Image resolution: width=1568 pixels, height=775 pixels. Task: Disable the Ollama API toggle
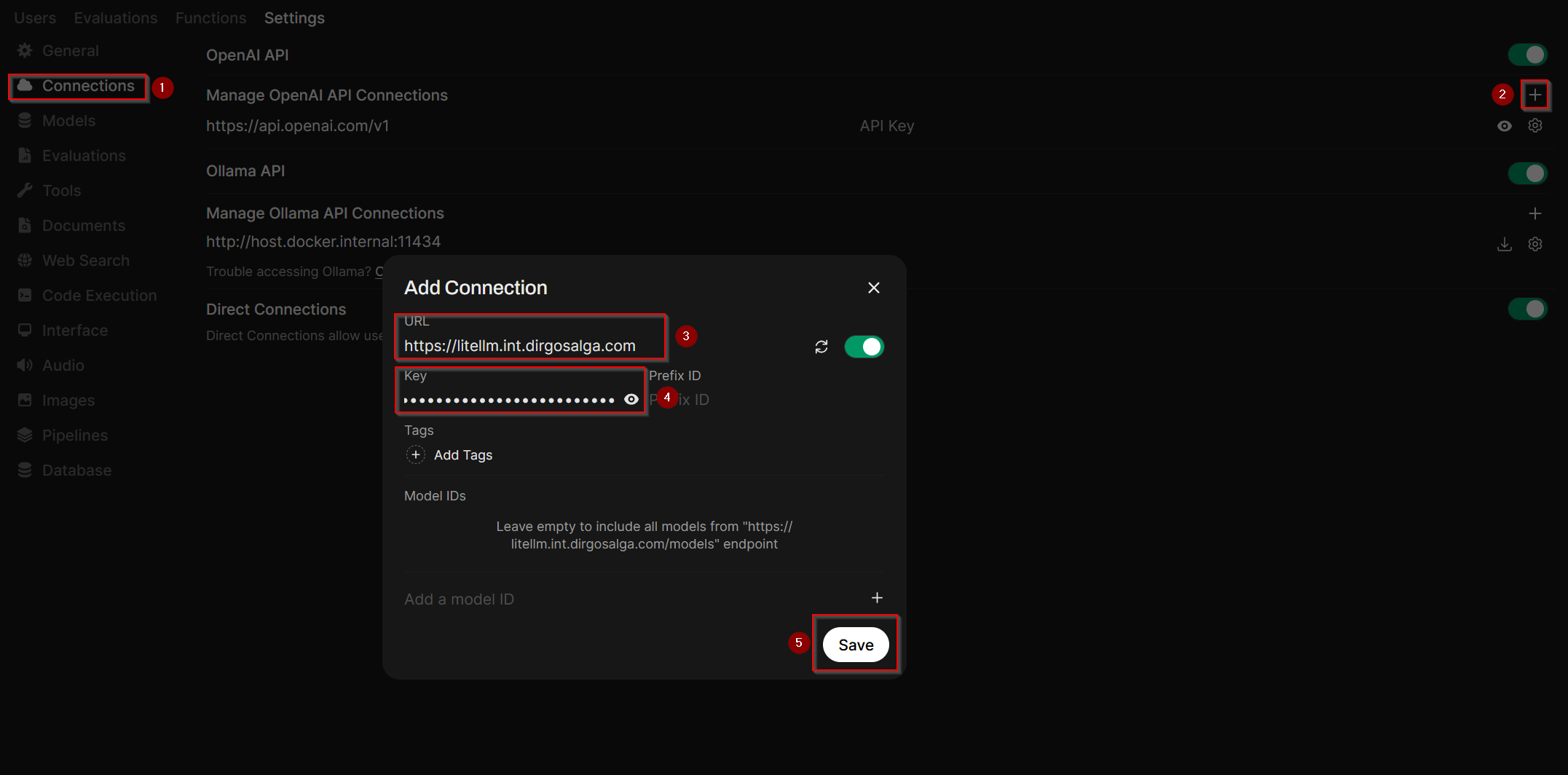[1529, 173]
